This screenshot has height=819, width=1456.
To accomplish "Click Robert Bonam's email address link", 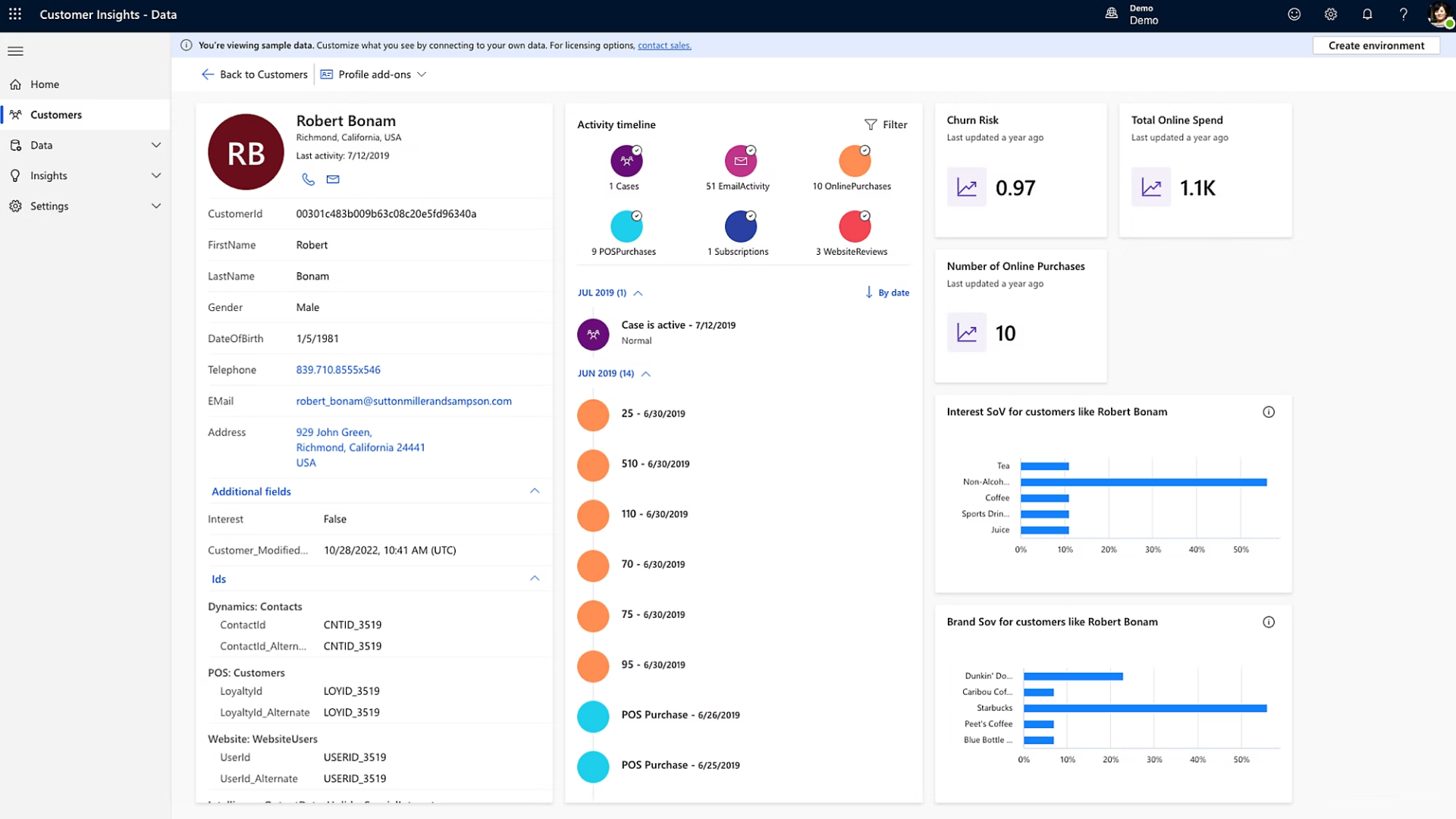I will [x=403, y=400].
